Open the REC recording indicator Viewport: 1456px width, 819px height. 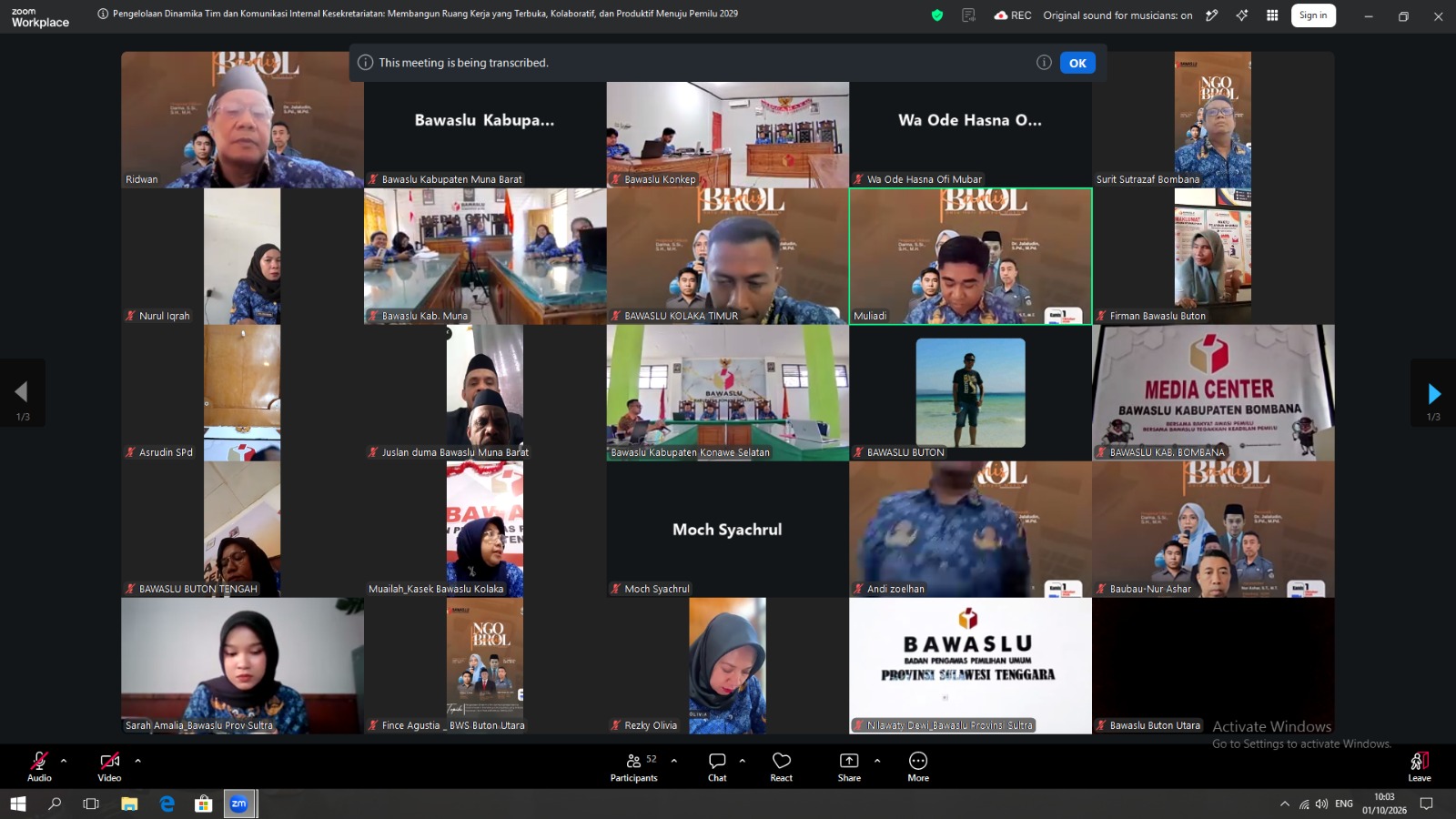click(1013, 15)
